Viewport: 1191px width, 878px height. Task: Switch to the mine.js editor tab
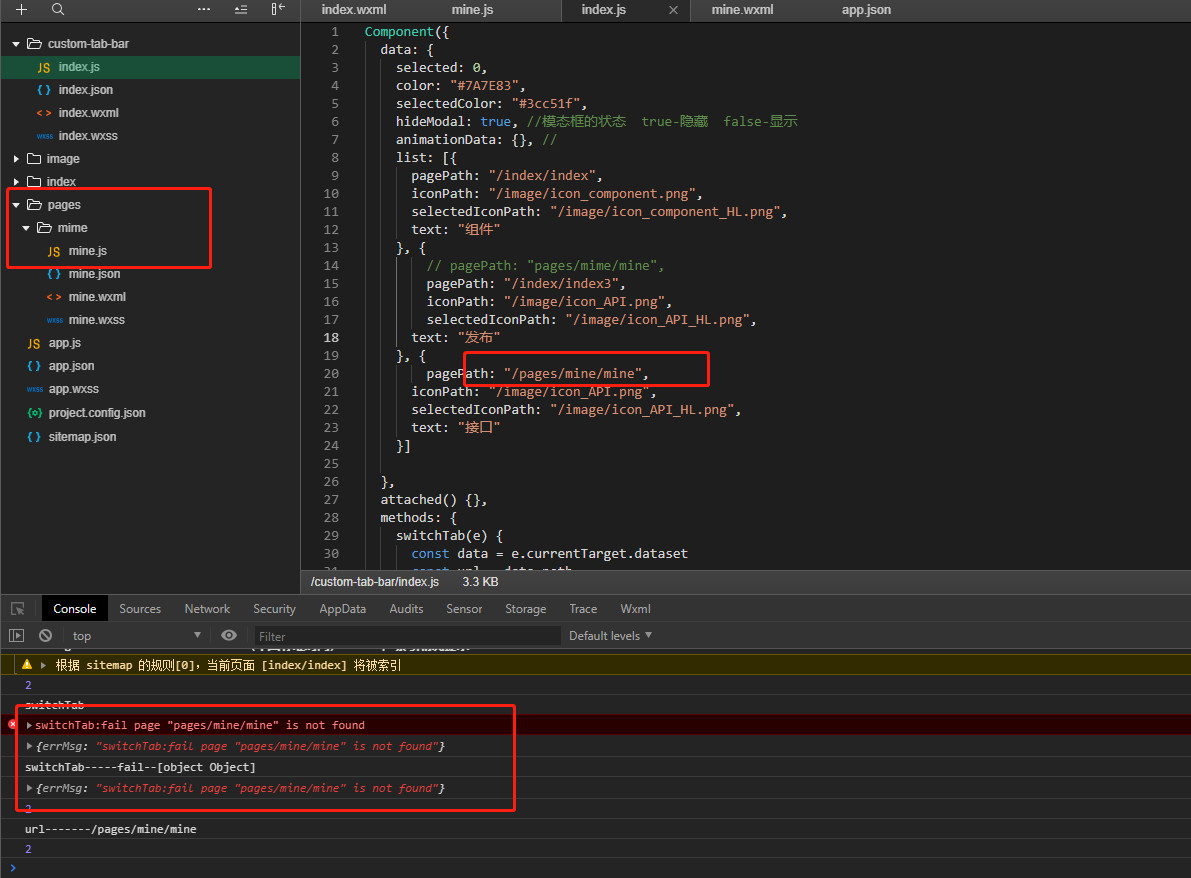point(472,10)
